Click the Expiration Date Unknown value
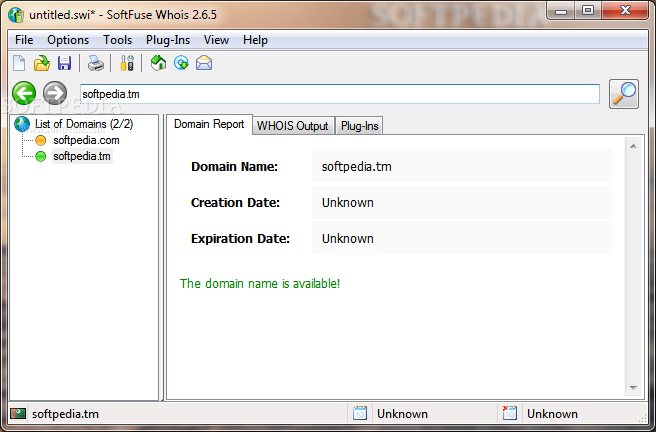This screenshot has height=432, width=656. 348,239
